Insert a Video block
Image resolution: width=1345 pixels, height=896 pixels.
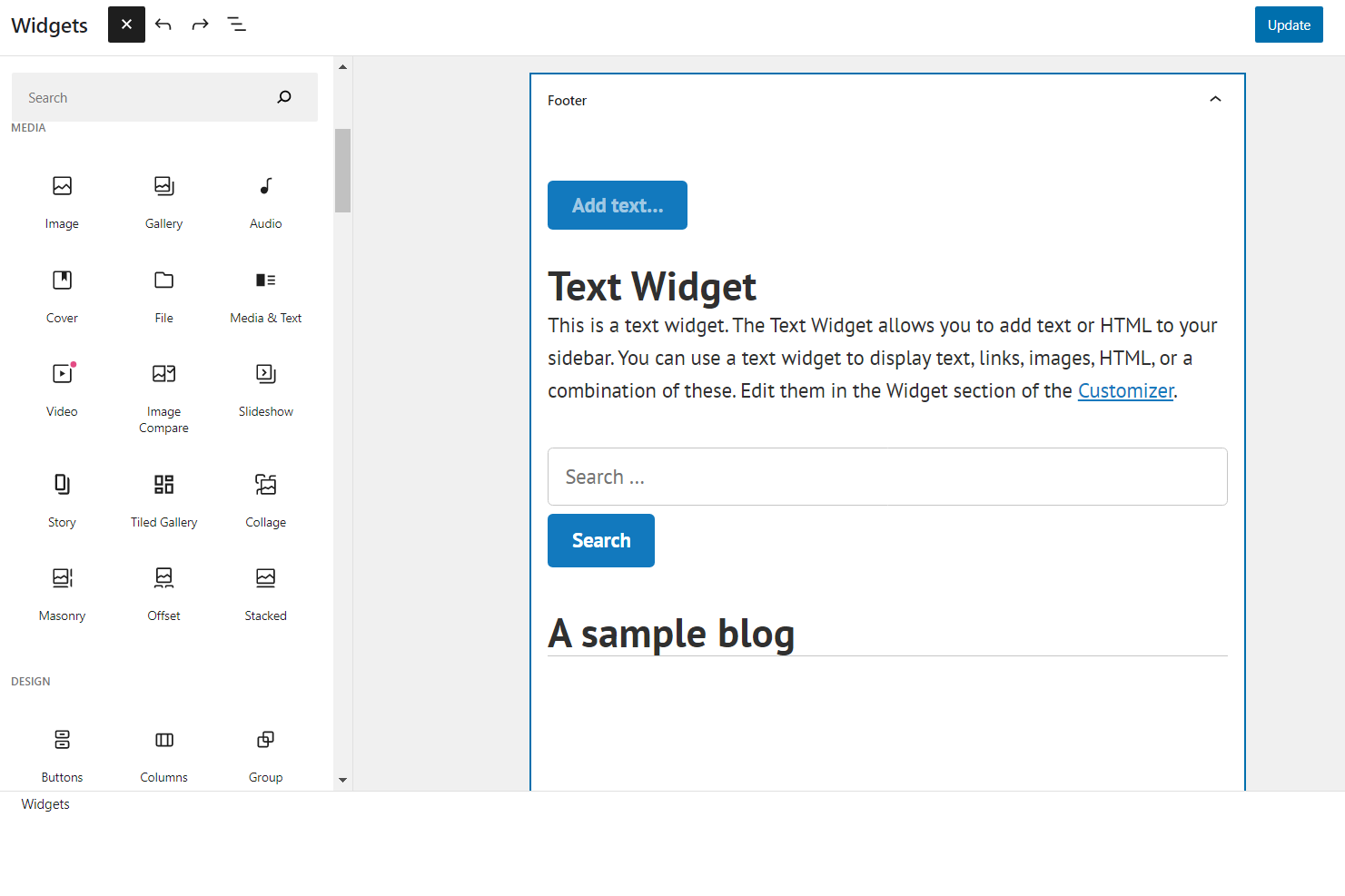click(x=62, y=390)
